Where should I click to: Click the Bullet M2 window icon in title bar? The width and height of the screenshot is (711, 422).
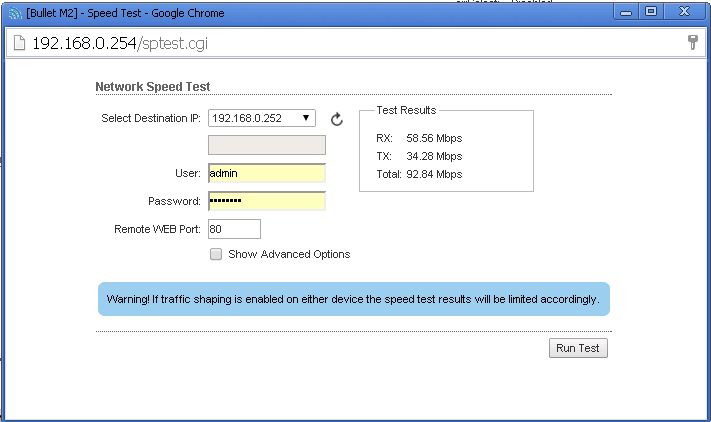[x=13, y=13]
